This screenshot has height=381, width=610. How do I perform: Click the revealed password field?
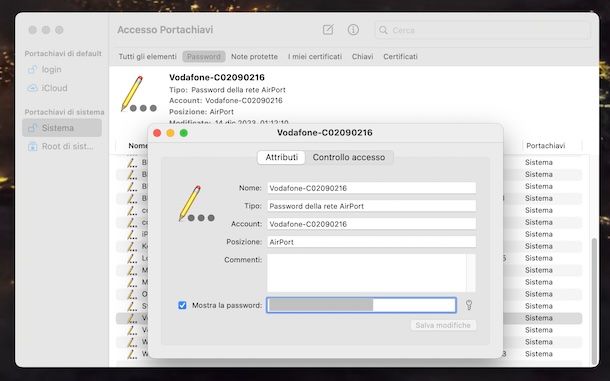[x=361, y=305]
